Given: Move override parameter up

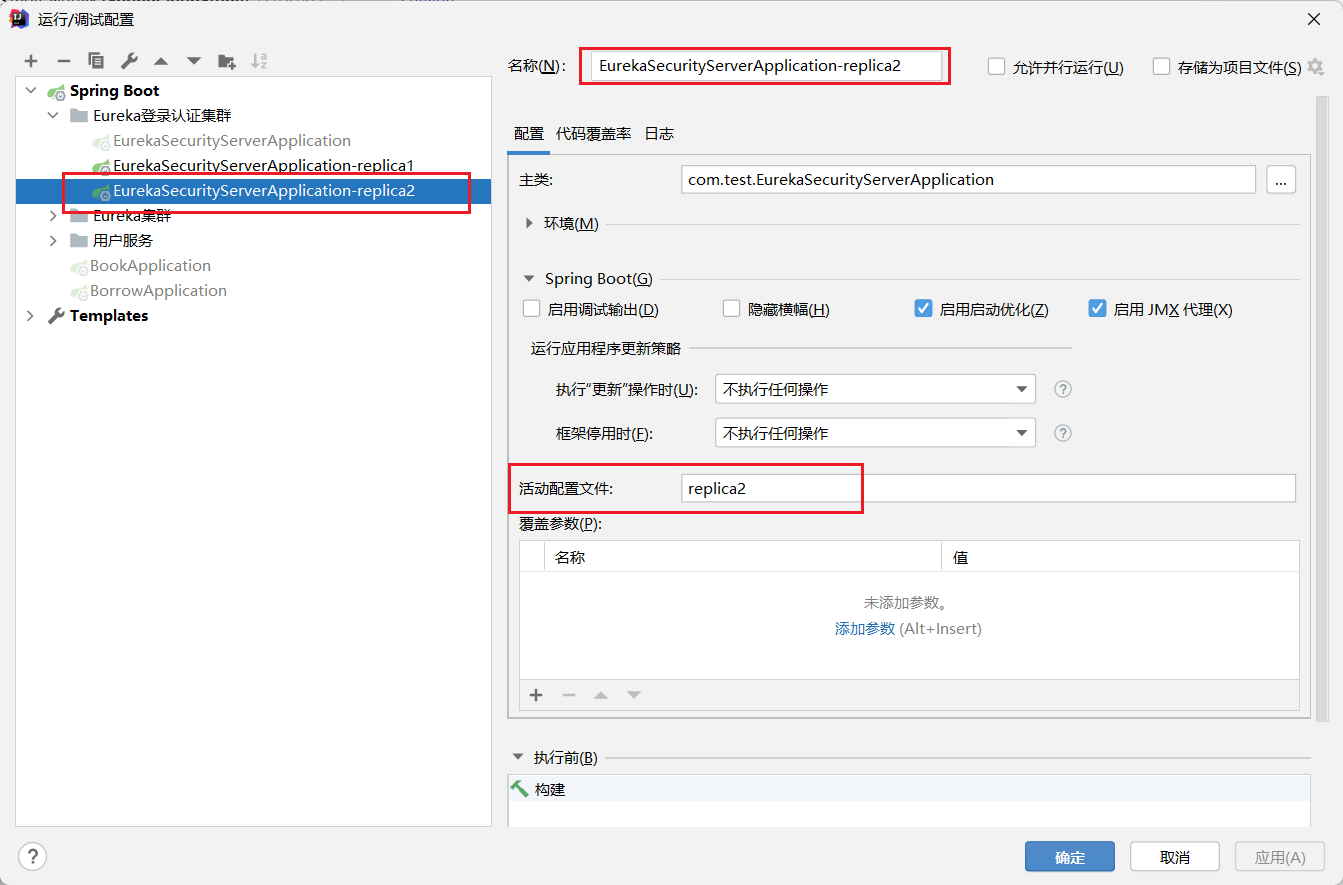Looking at the screenshot, I should pos(601,695).
